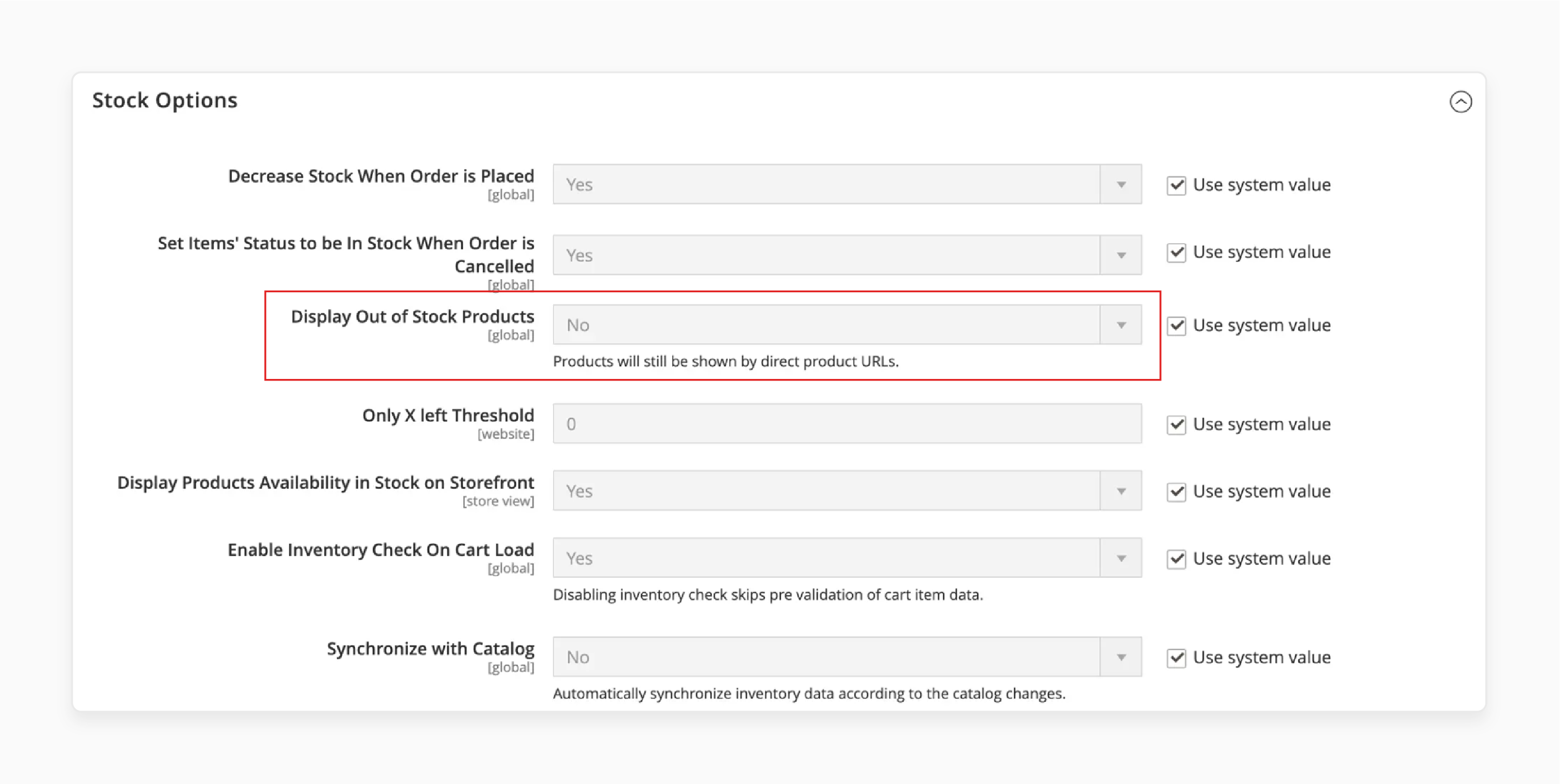The height and width of the screenshot is (784, 1560).
Task: Click the Decrease Stock When Order is Placed label
Action: click(x=381, y=176)
